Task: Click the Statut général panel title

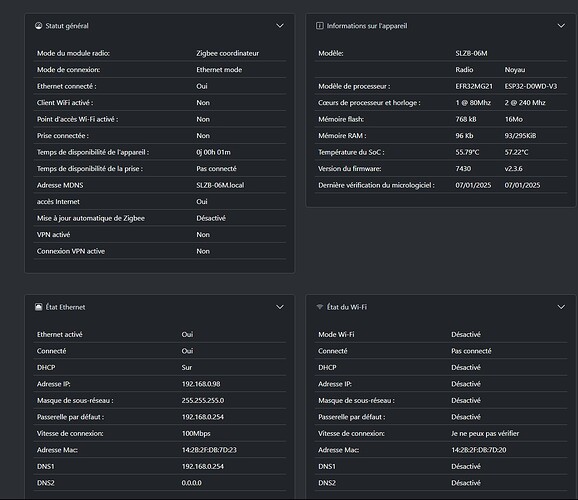Action: (x=67, y=26)
